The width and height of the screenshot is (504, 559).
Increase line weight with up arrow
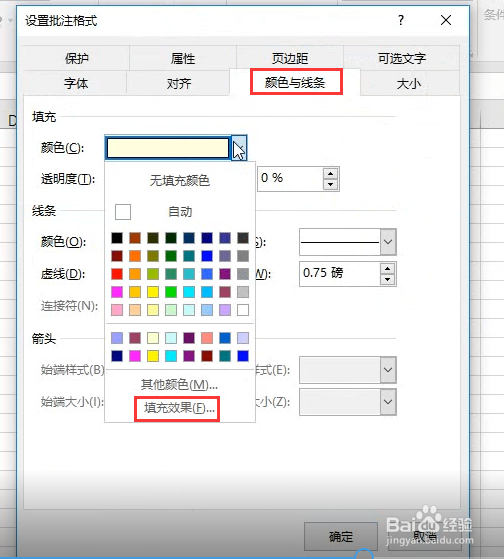[387, 268]
